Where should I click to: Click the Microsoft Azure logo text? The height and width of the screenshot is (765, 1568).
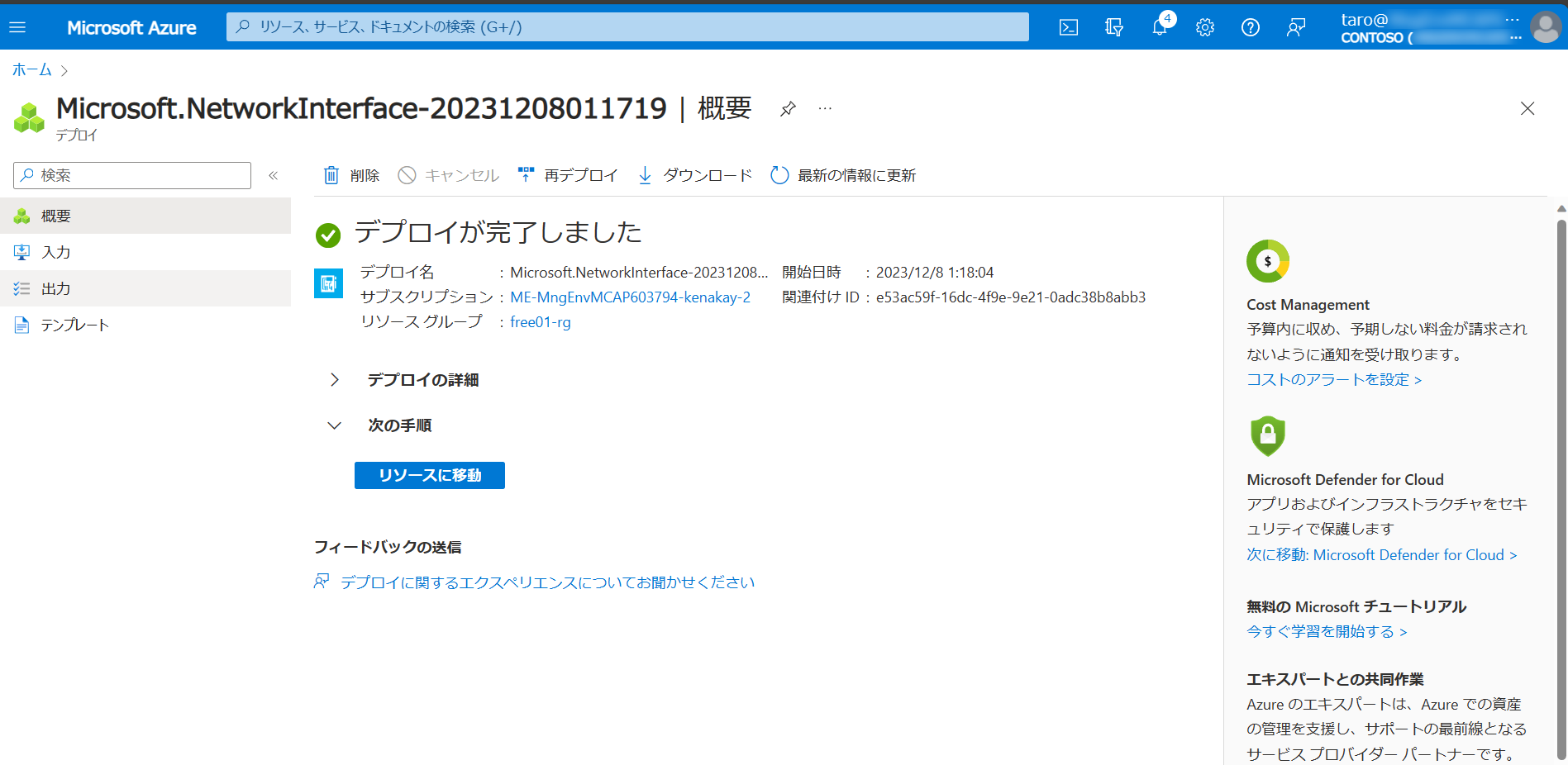pyautogui.click(x=131, y=27)
